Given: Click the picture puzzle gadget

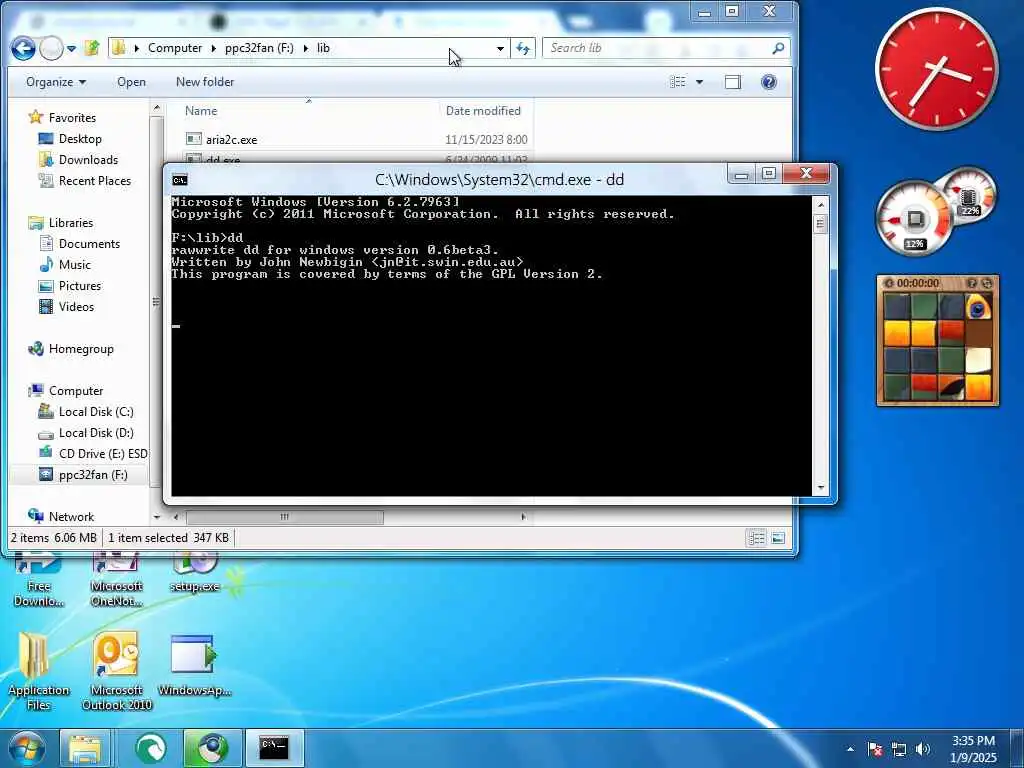Looking at the screenshot, I should coord(938,340).
